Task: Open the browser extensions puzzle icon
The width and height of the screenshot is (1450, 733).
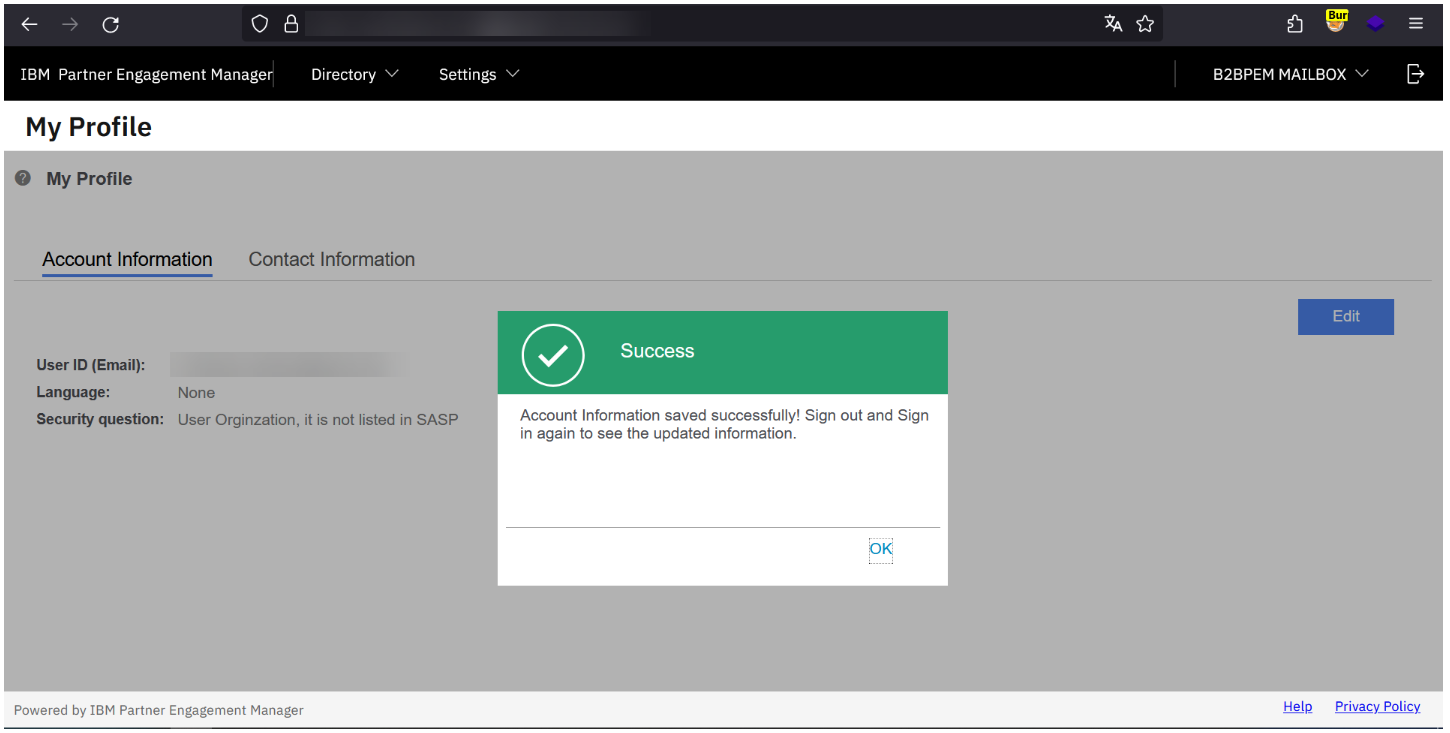Action: (1295, 25)
